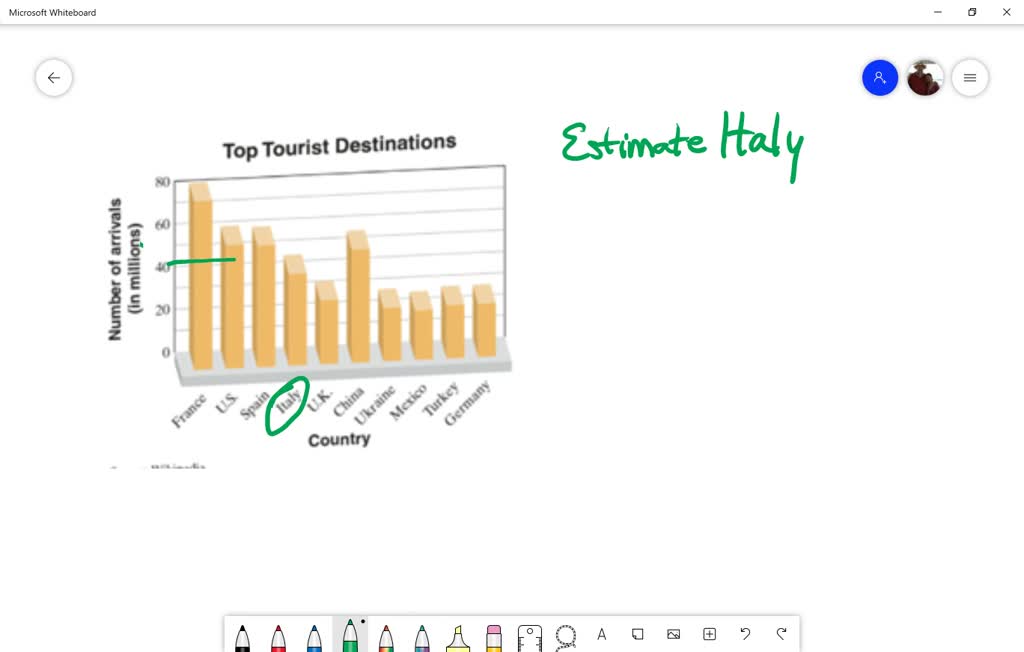Redo the last undone action
The width and height of the screenshot is (1024, 652).
coord(781,634)
